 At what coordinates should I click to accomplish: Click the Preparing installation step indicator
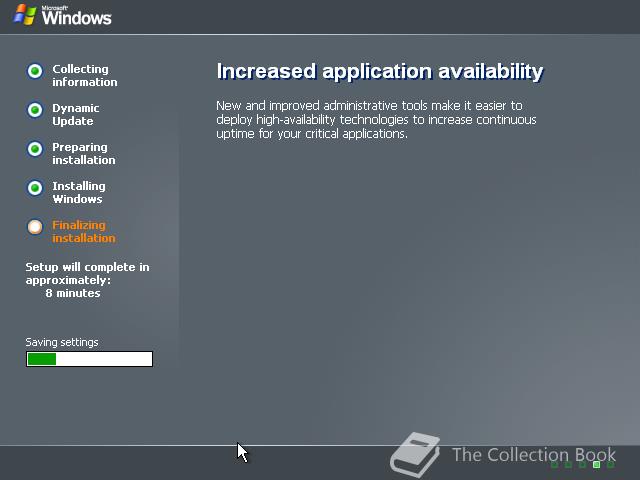(x=35, y=149)
